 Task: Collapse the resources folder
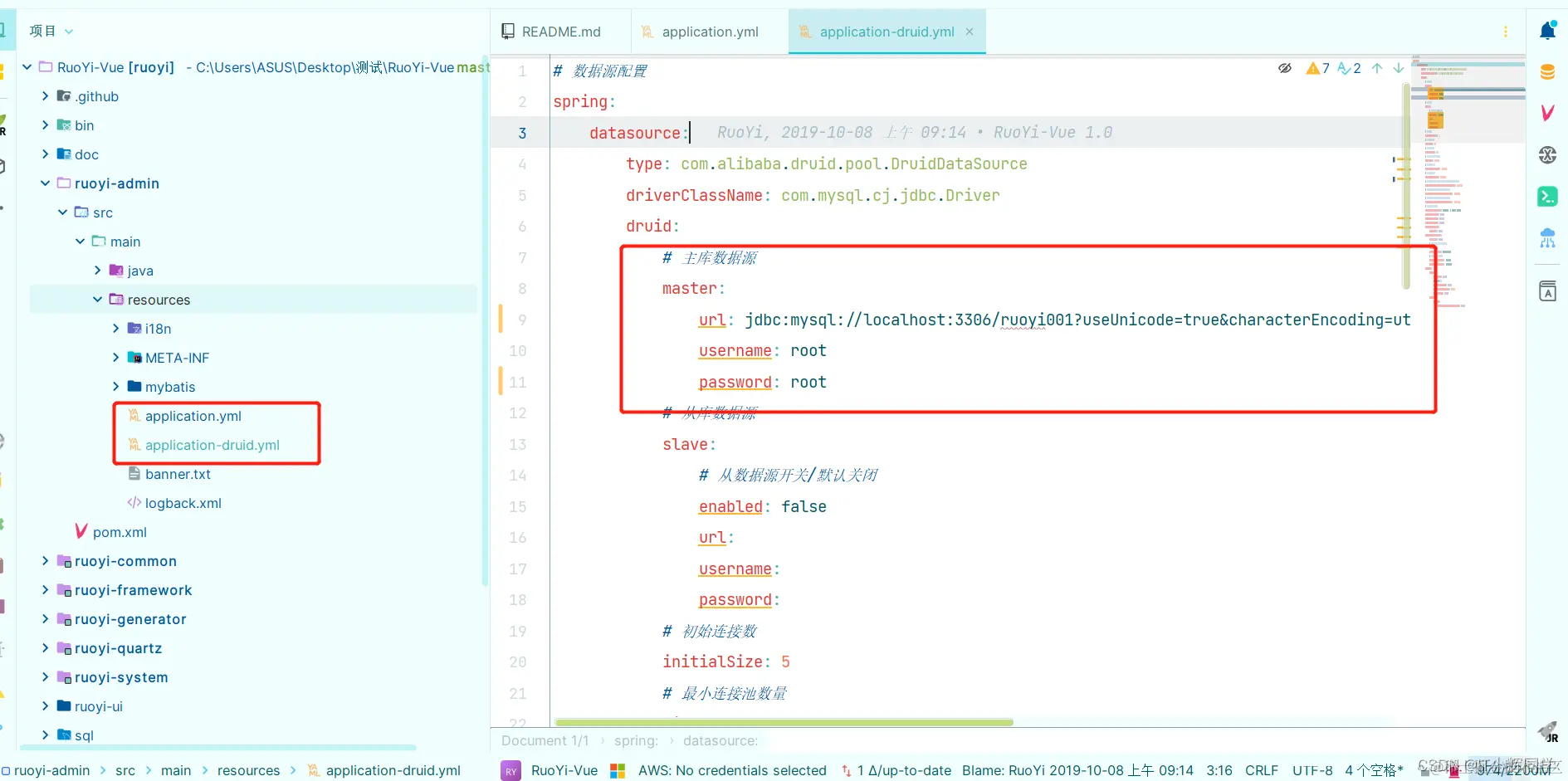(x=98, y=300)
